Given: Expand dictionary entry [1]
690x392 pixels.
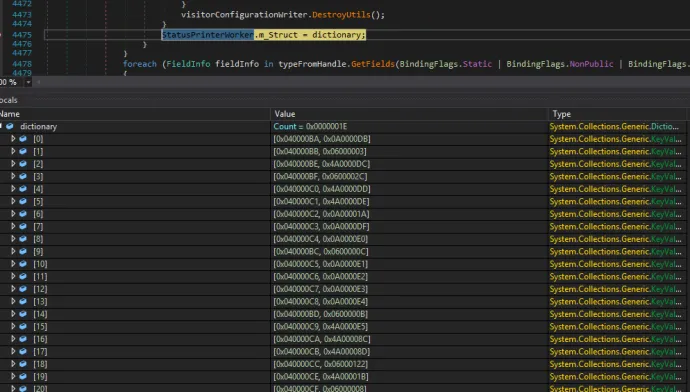Looking at the screenshot, I should click(x=13, y=151).
